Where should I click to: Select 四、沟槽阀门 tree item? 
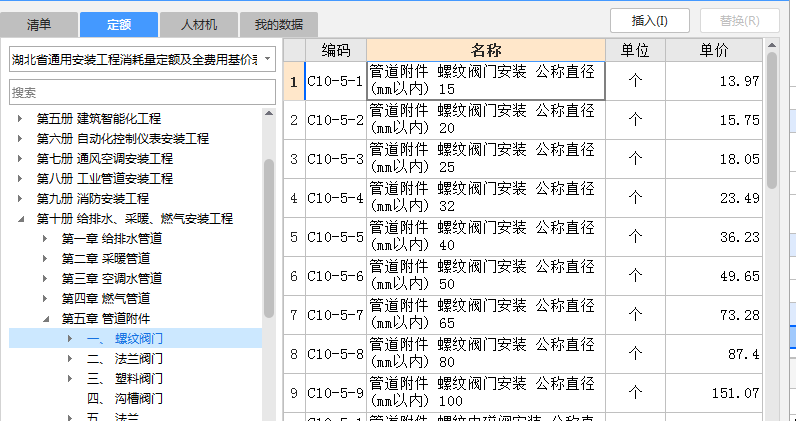click(124, 399)
